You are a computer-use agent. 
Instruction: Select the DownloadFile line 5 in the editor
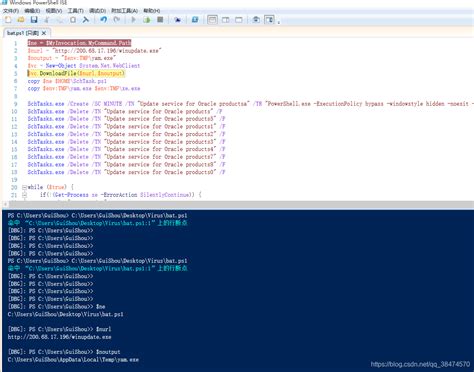point(76,73)
